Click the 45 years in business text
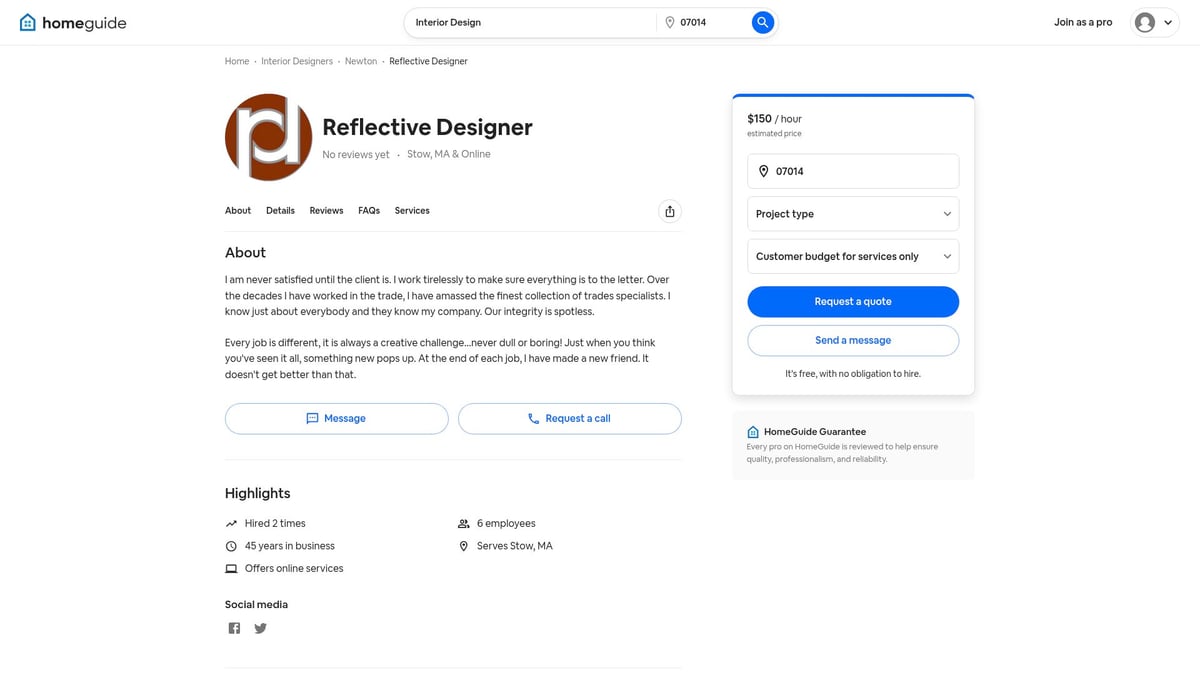The width and height of the screenshot is (1200, 675). pos(290,546)
